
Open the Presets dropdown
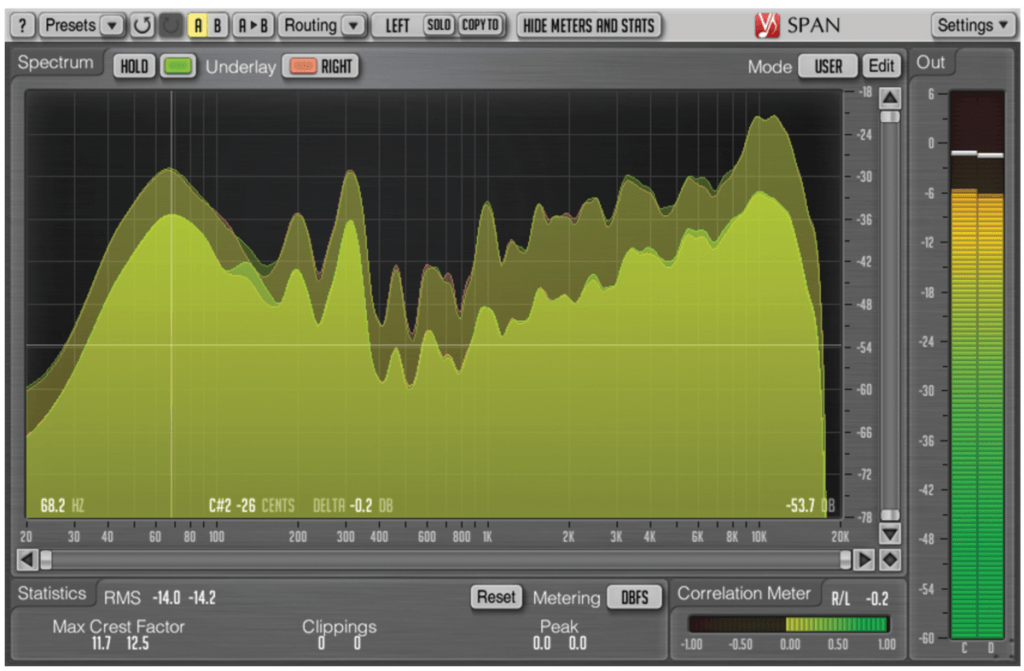[x=82, y=25]
